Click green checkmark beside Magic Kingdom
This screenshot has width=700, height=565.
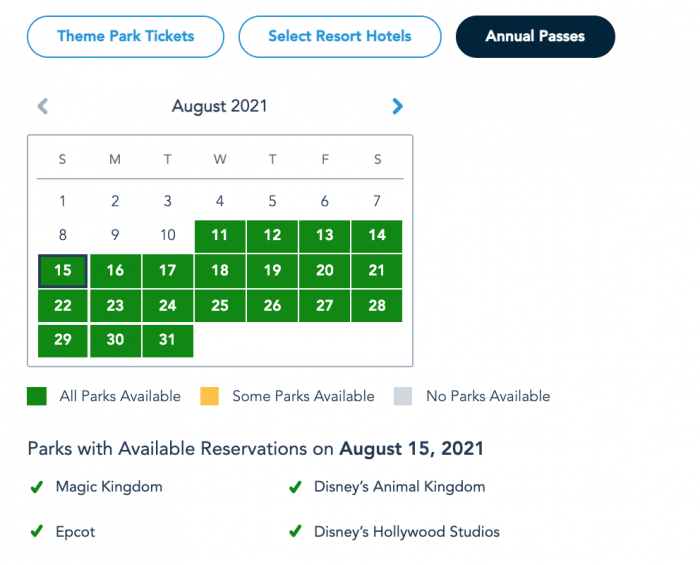click(x=37, y=487)
